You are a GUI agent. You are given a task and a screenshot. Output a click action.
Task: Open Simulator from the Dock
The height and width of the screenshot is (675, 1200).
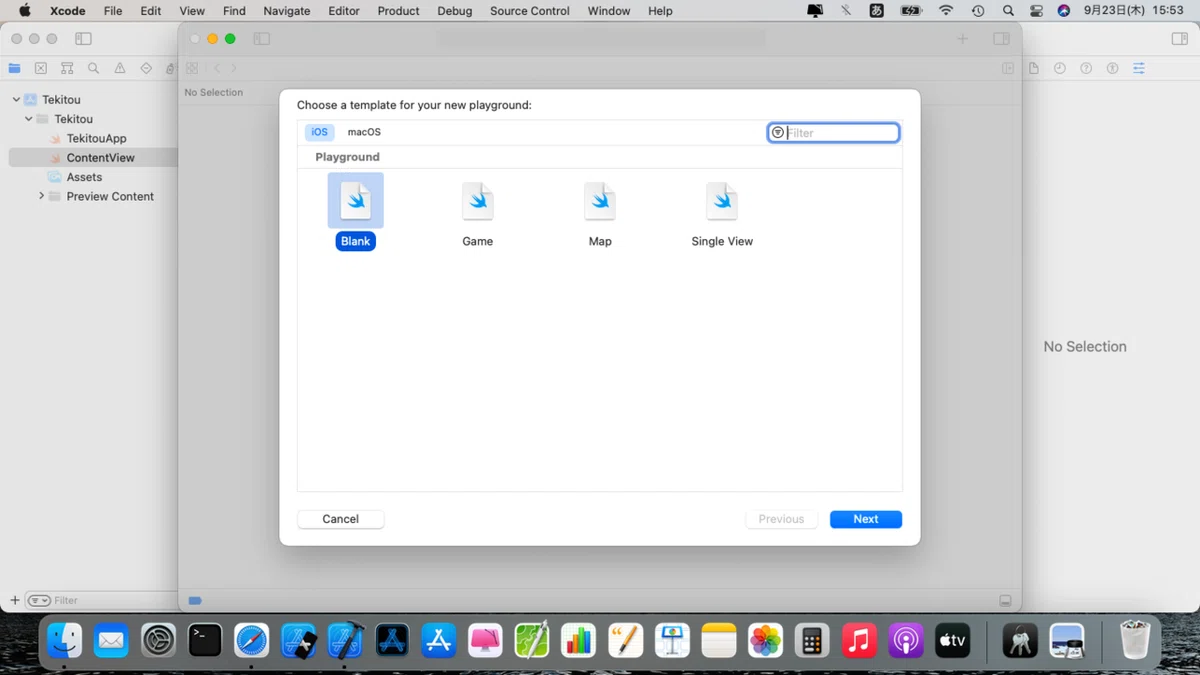click(299, 640)
